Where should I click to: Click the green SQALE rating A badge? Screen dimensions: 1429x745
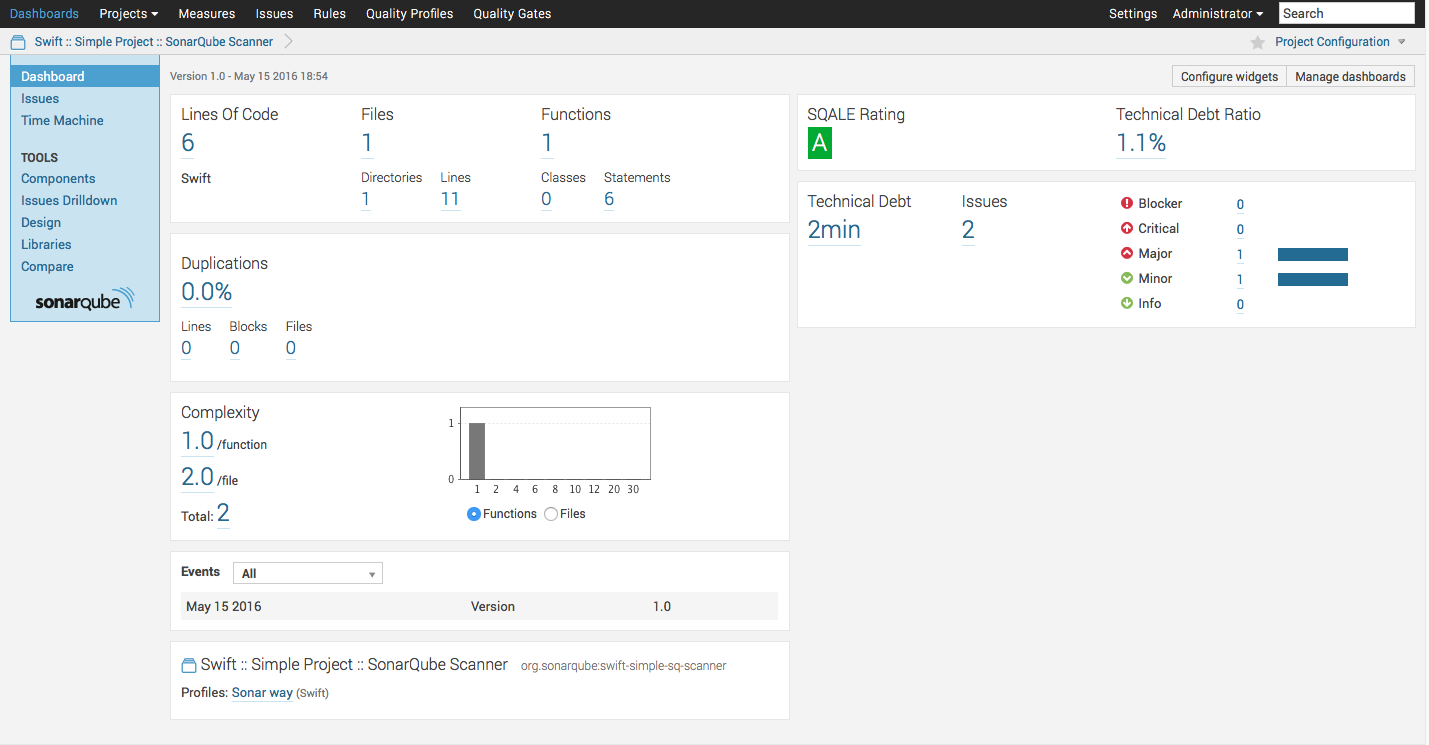coord(820,144)
